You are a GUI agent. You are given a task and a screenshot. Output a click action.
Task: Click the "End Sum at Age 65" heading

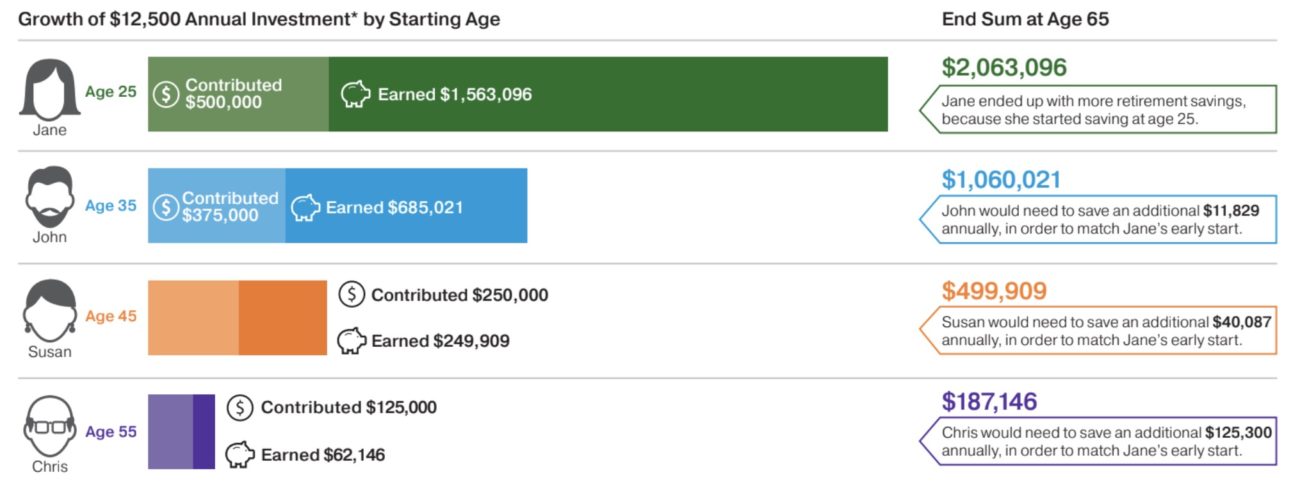(x=1025, y=19)
